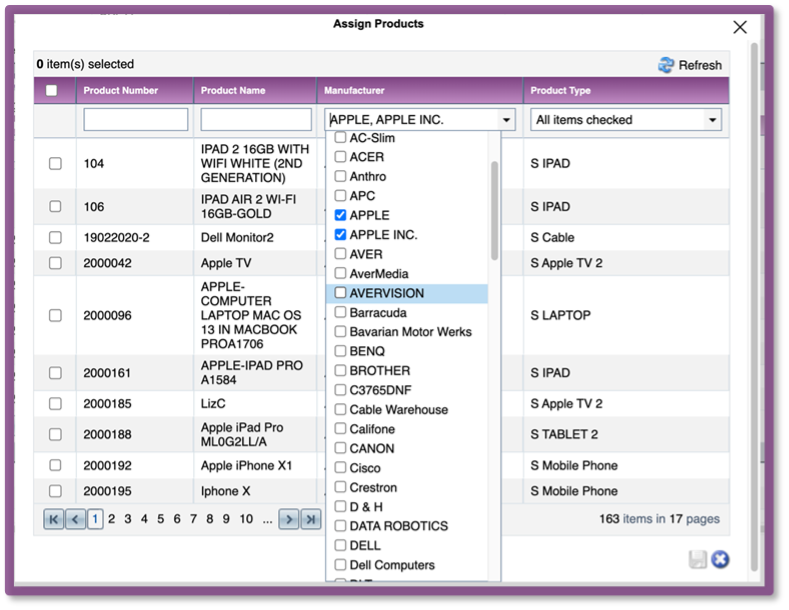Check the DATA ROBOTICS option
Image resolution: width=789 pixels, height=610 pixels.
(341, 526)
